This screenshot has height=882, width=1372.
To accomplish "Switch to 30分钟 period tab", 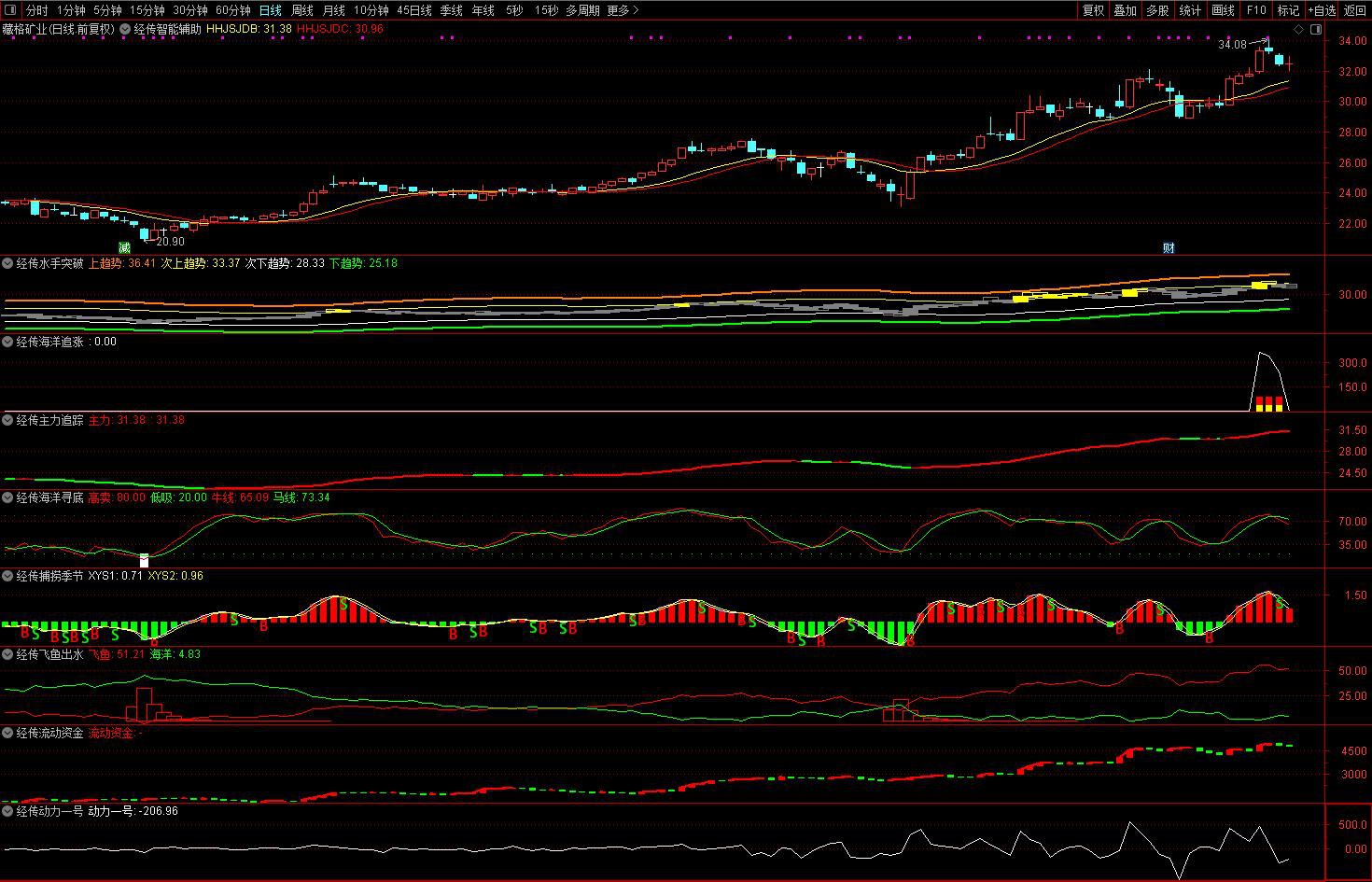I will tap(189, 10).
